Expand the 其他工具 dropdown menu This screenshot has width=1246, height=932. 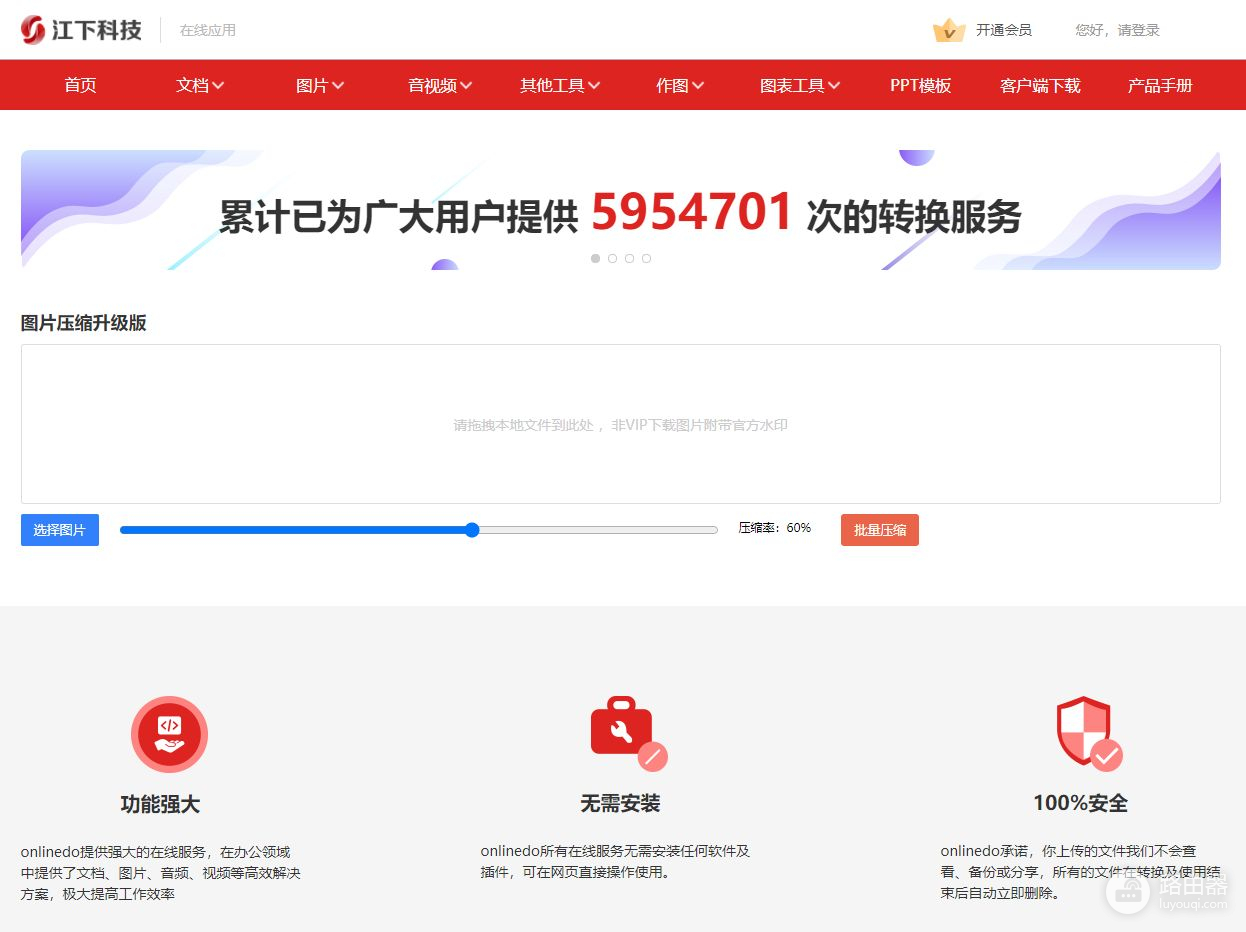tap(560, 85)
